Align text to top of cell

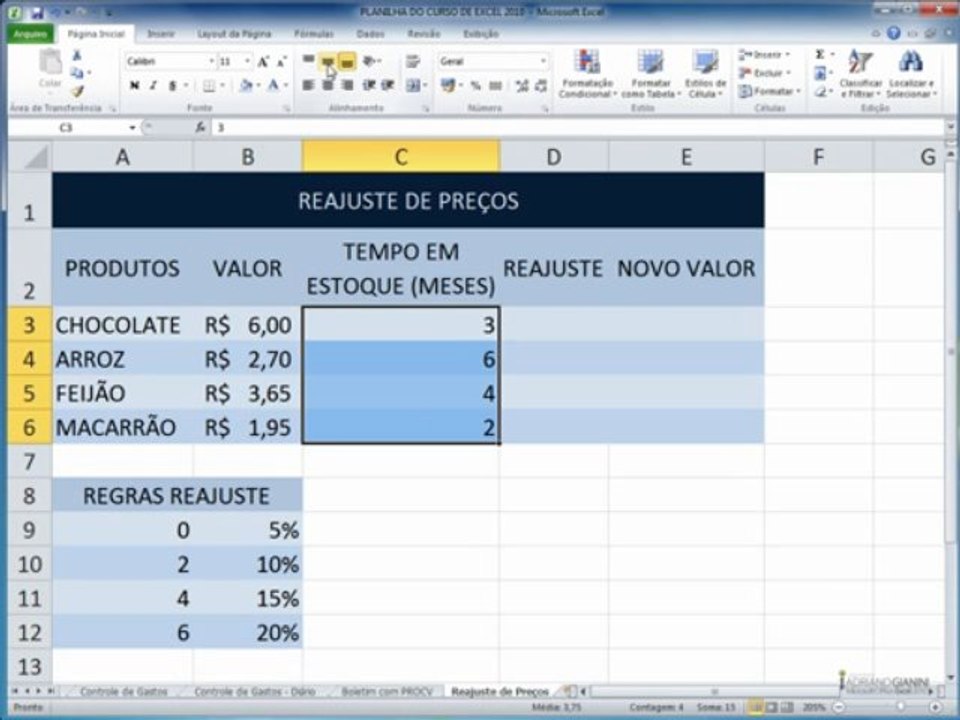point(309,61)
